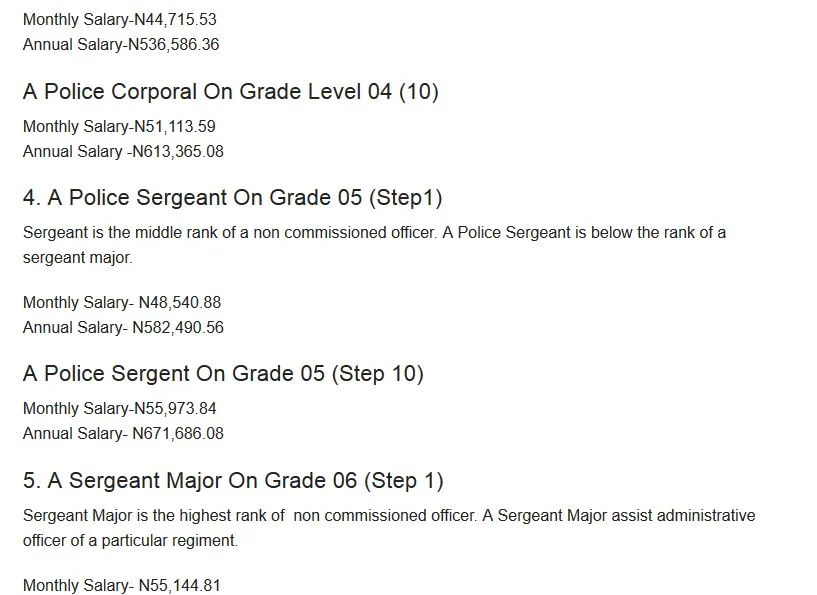
Task: Click the Monthly Salary N48,540.88 text
Action: (x=122, y=303)
